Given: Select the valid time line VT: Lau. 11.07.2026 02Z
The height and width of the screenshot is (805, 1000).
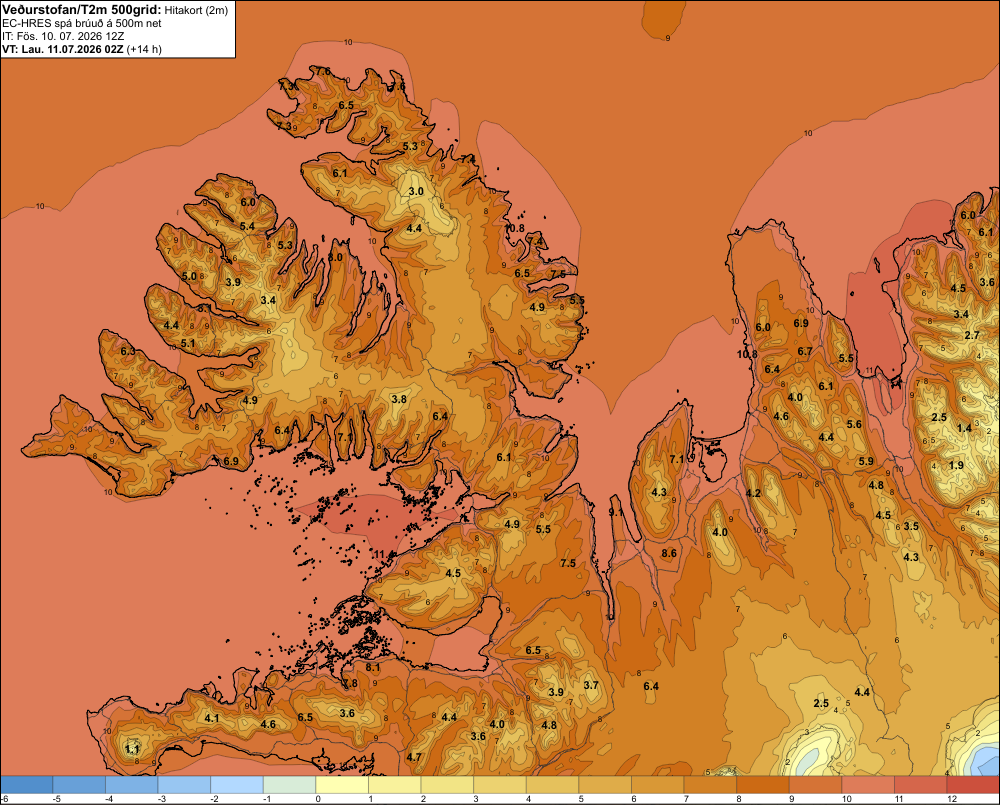Looking at the screenshot, I should pos(63,49).
